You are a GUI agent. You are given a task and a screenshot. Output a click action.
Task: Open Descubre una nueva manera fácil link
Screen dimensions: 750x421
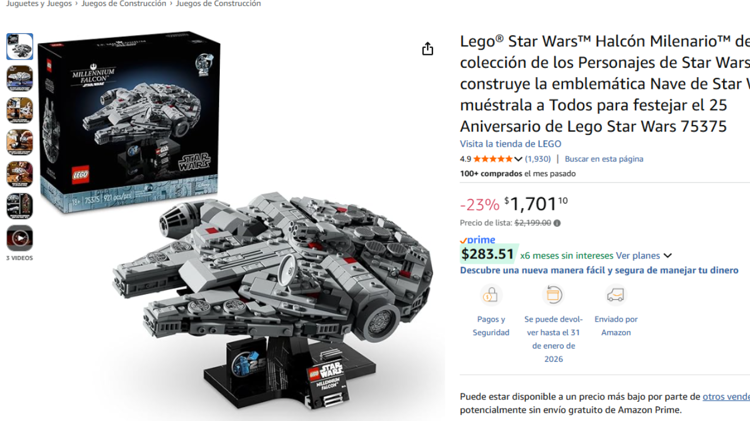(x=599, y=270)
